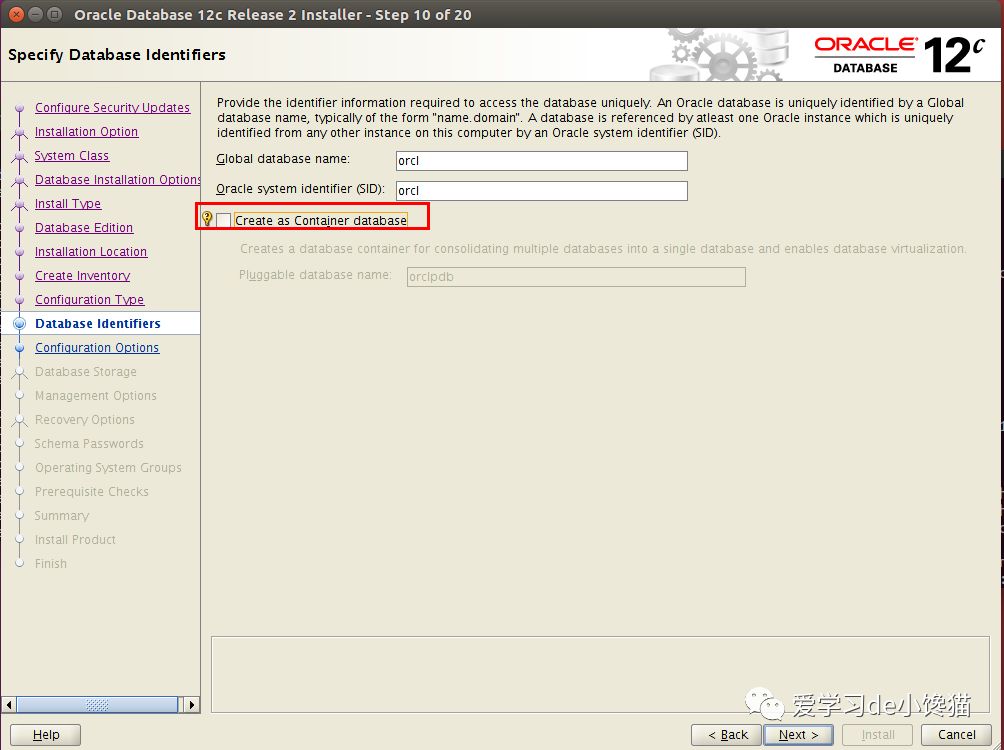Click greyed-out Database Storage step

[x=86, y=371]
